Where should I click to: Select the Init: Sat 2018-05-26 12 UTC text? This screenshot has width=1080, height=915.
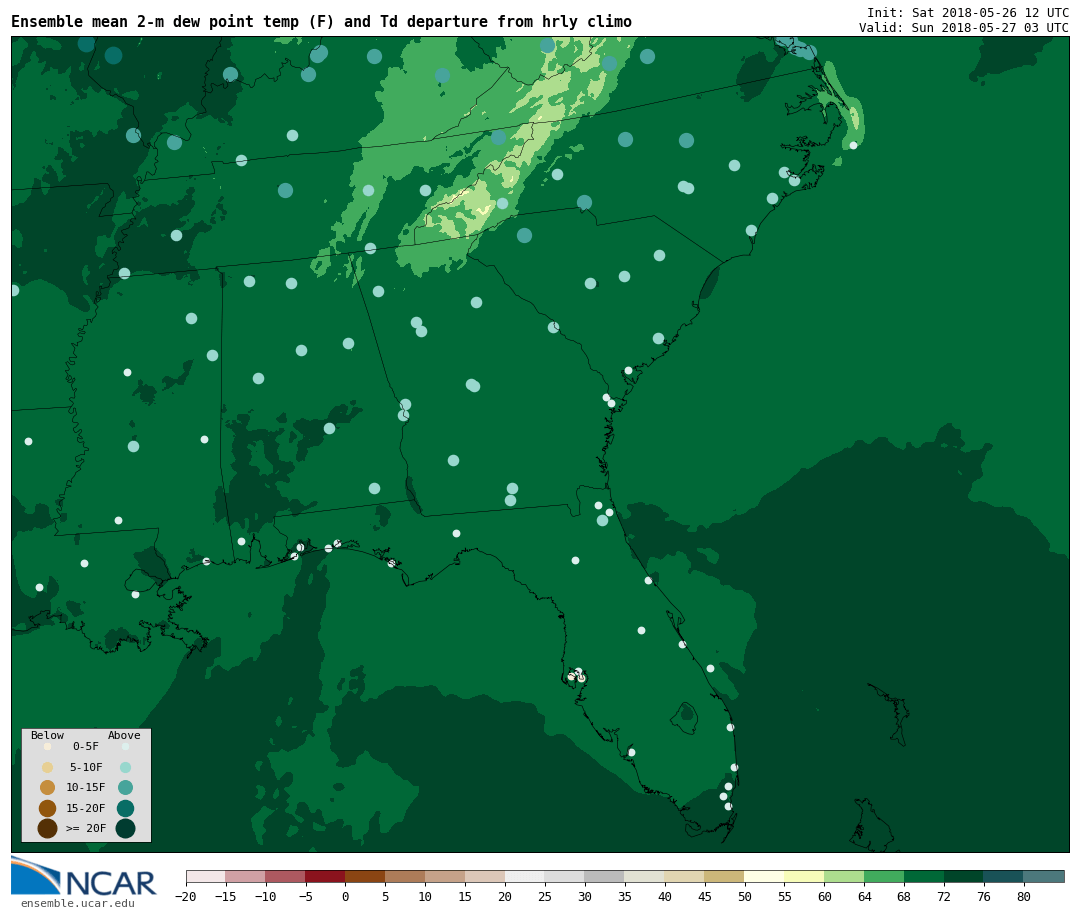pyautogui.click(x=968, y=12)
